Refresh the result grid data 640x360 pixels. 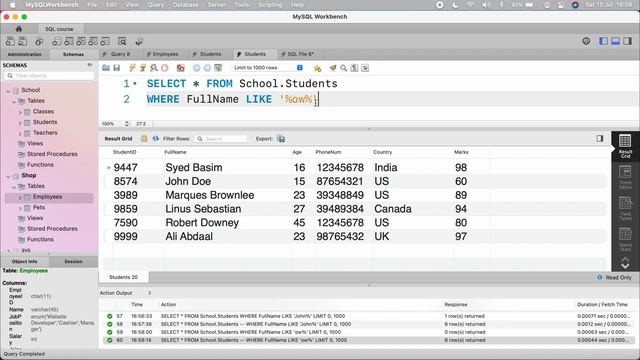tap(156, 139)
